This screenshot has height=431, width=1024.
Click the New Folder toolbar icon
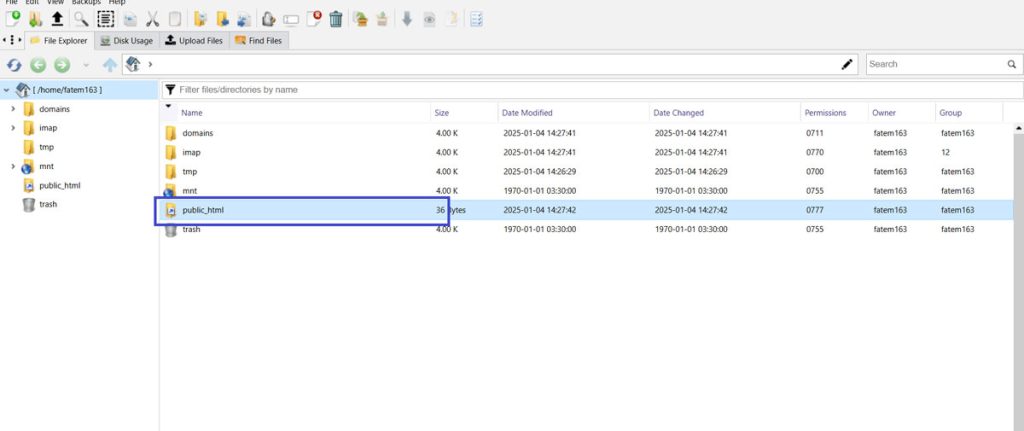click(35, 19)
